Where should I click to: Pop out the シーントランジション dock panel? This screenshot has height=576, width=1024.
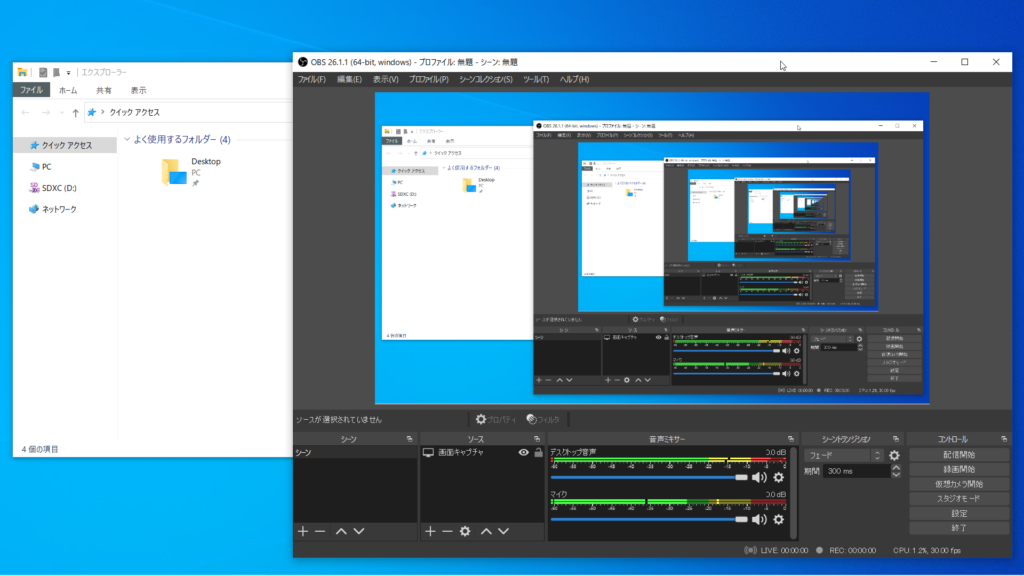click(x=896, y=439)
